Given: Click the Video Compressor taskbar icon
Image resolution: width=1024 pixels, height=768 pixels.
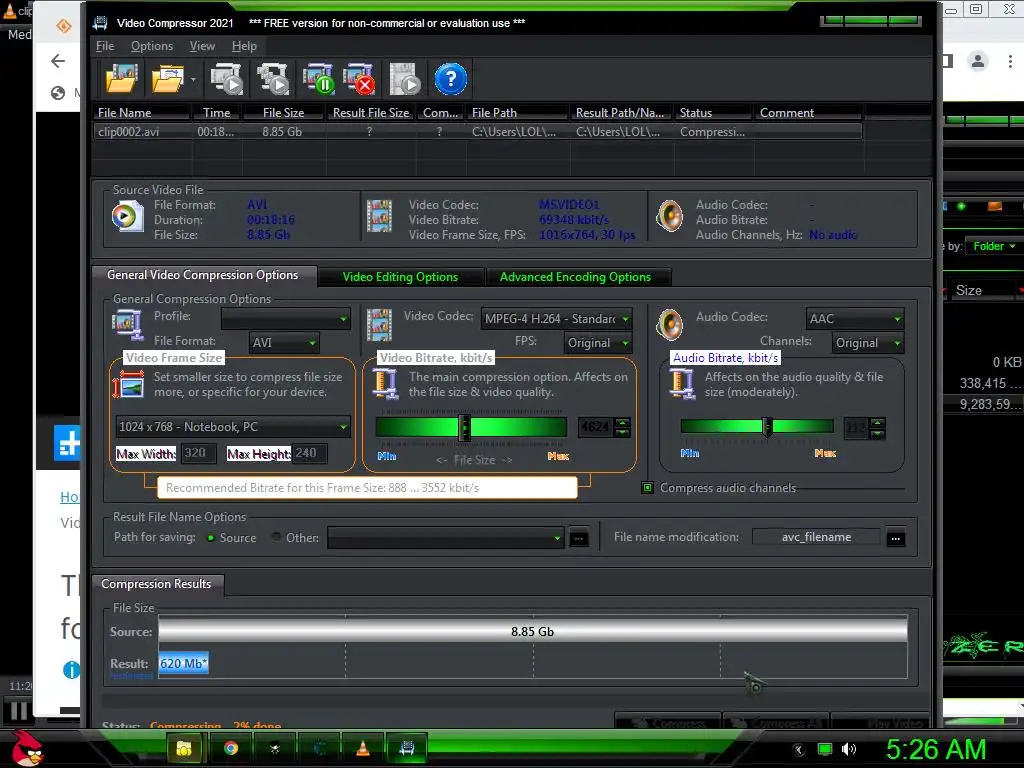Looking at the screenshot, I should coord(406,748).
